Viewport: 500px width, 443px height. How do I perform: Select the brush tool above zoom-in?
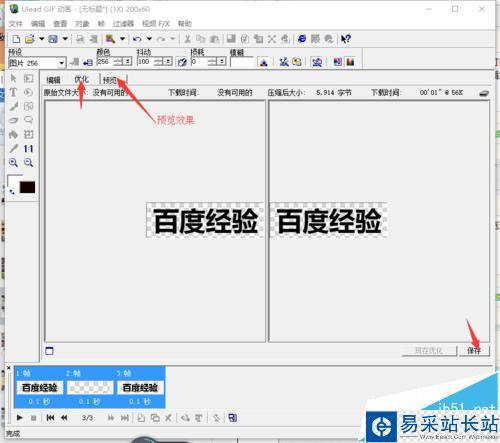coord(13,148)
